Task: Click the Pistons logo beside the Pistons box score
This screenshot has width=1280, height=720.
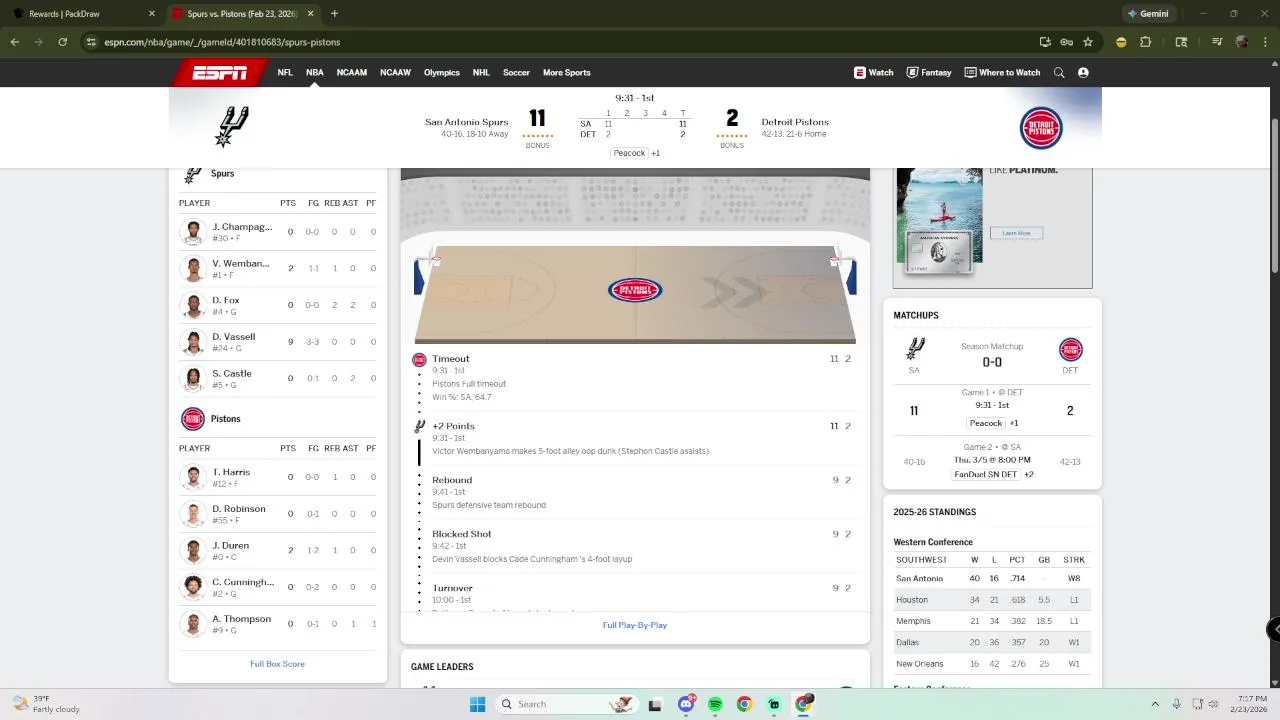Action: tap(193, 419)
